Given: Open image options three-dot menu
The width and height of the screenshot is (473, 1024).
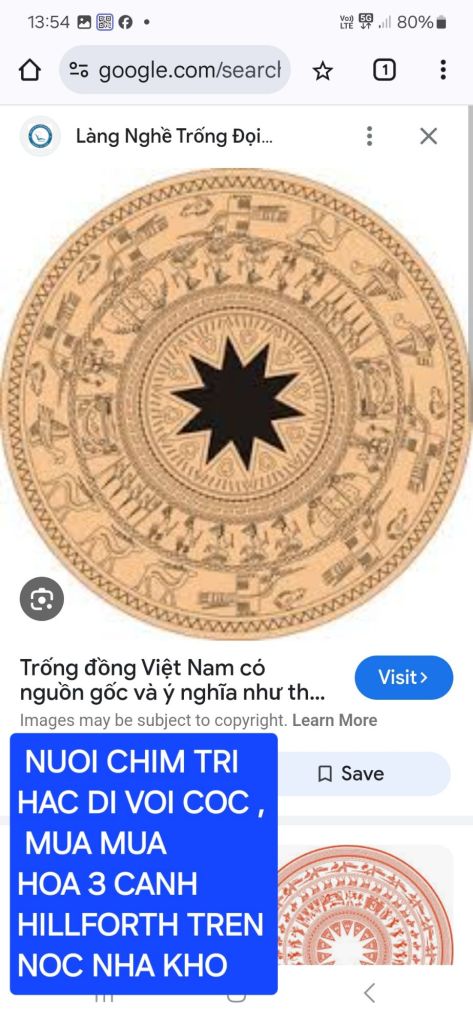Looking at the screenshot, I should click(369, 136).
